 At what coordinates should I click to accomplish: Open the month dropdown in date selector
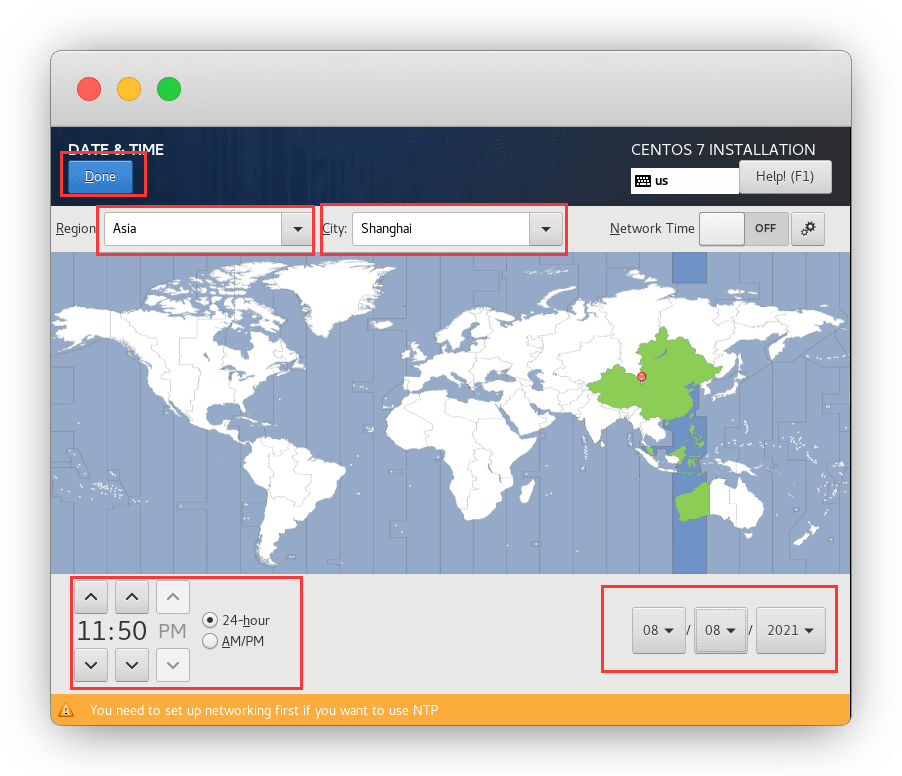point(658,630)
